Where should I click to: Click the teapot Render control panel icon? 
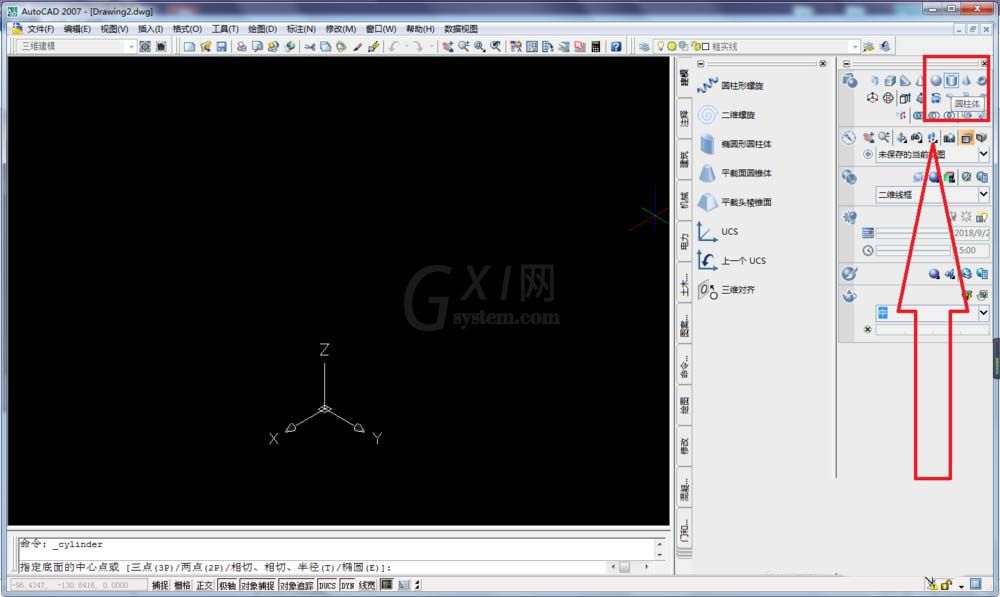click(849, 296)
